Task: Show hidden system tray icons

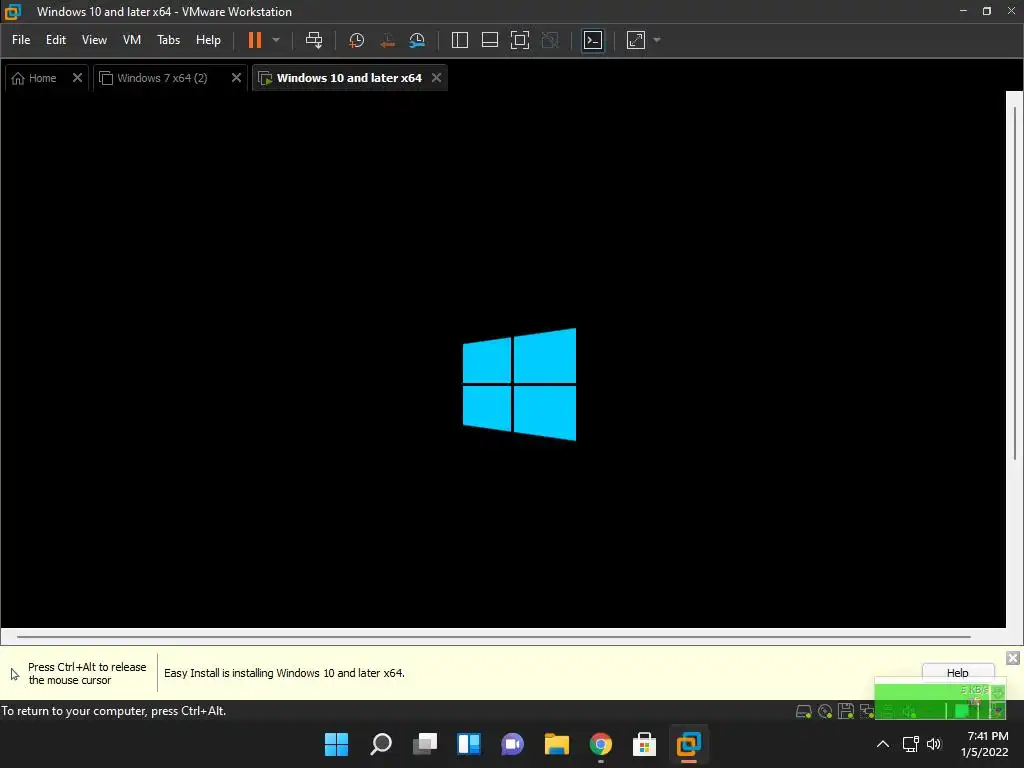Action: coord(882,744)
